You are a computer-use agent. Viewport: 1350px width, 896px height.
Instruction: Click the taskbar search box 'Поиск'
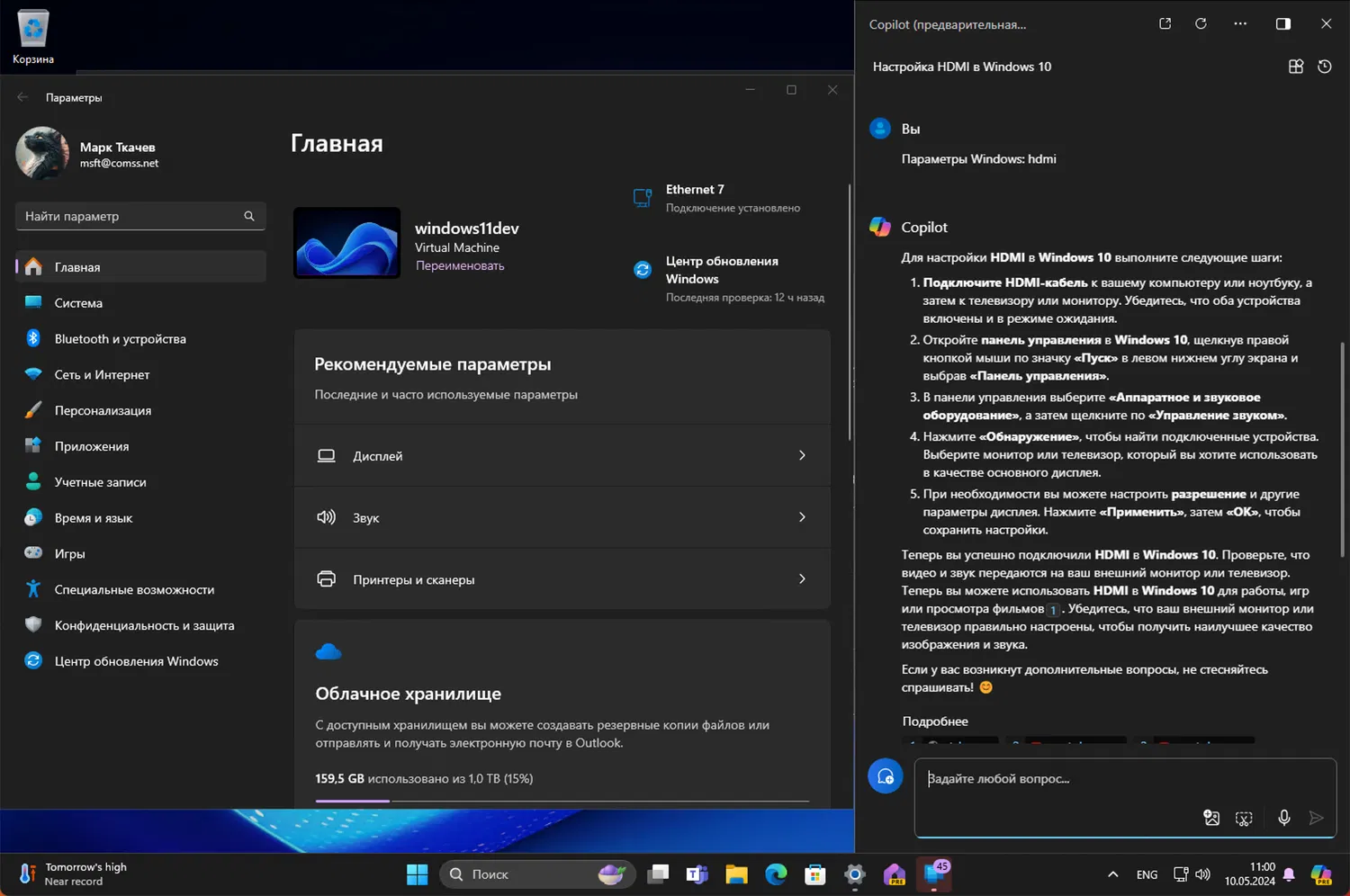537,874
